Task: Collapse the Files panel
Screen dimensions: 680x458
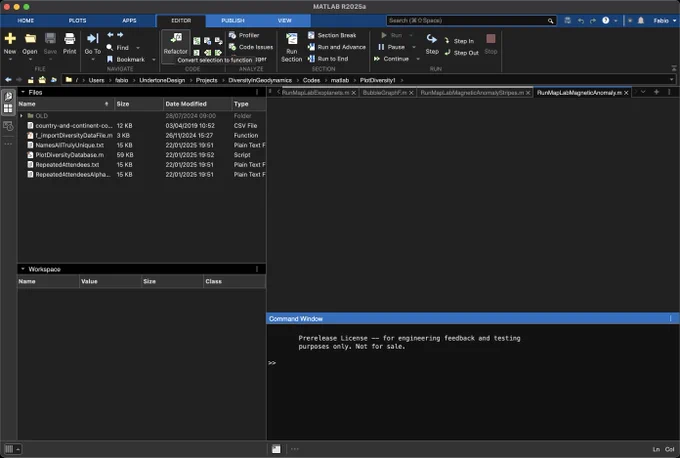Action: pyautogui.click(x=23, y=92)
